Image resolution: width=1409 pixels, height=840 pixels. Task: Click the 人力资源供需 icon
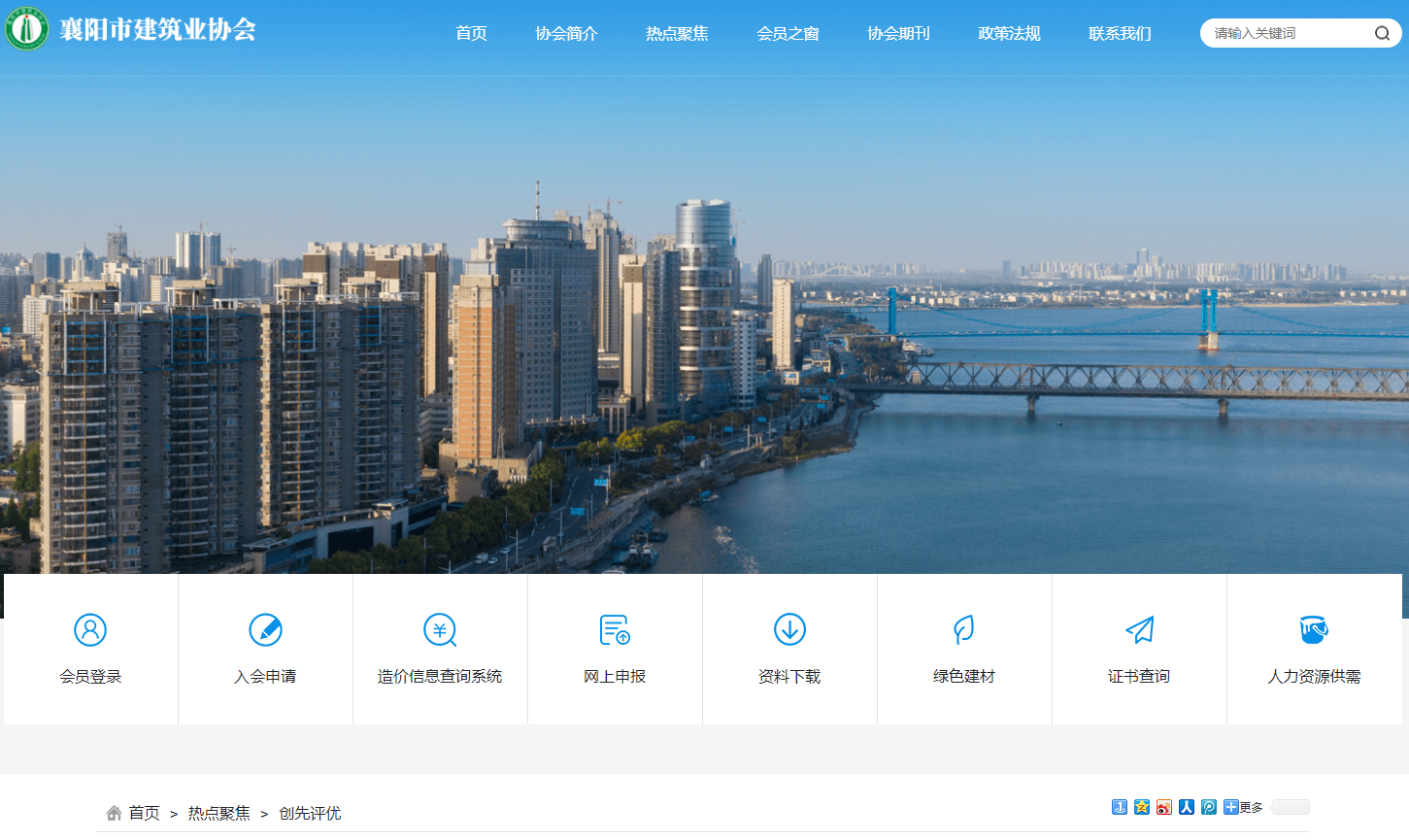tap(1314, 630)
